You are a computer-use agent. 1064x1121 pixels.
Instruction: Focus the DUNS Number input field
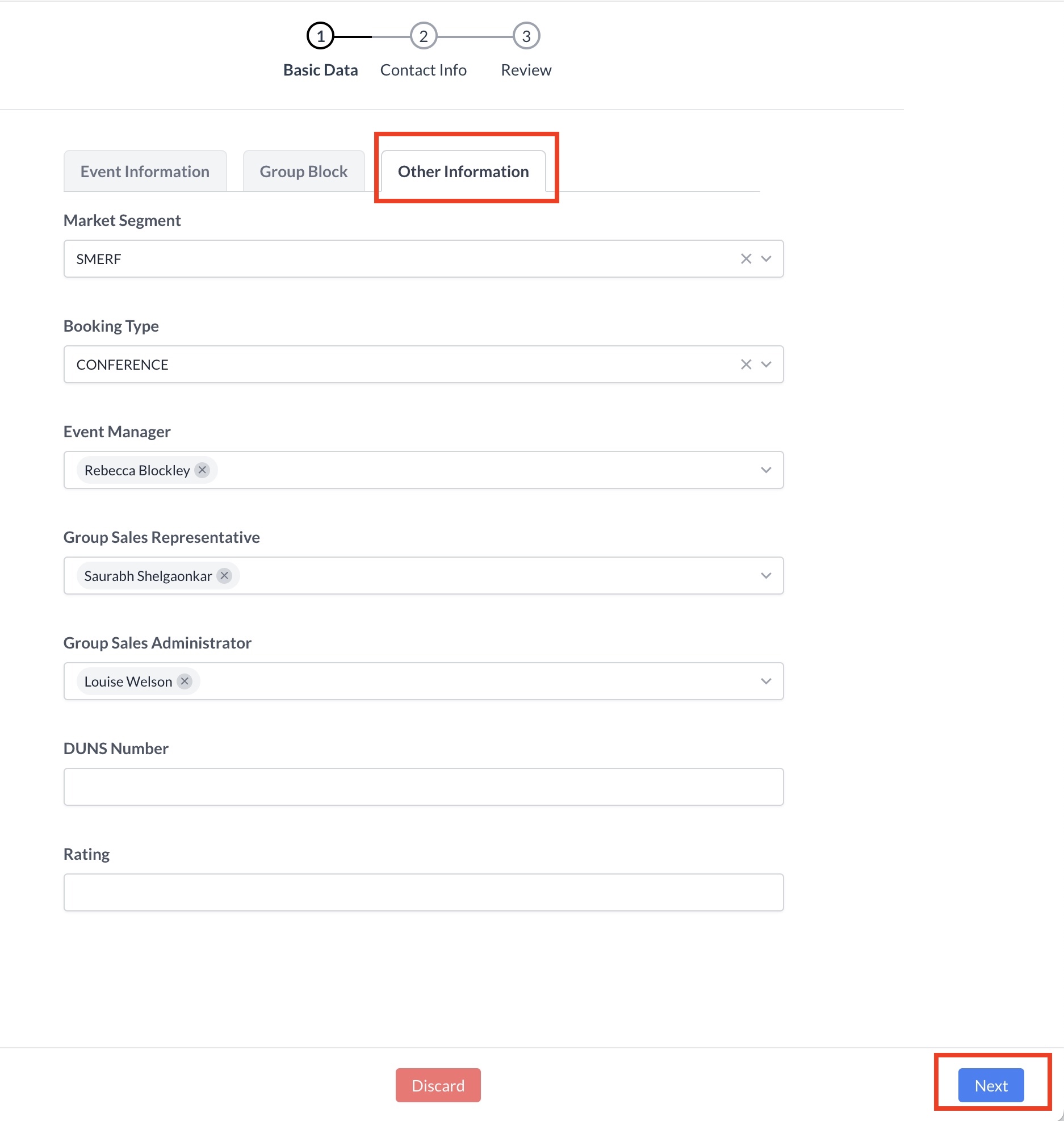click(423, 787)
